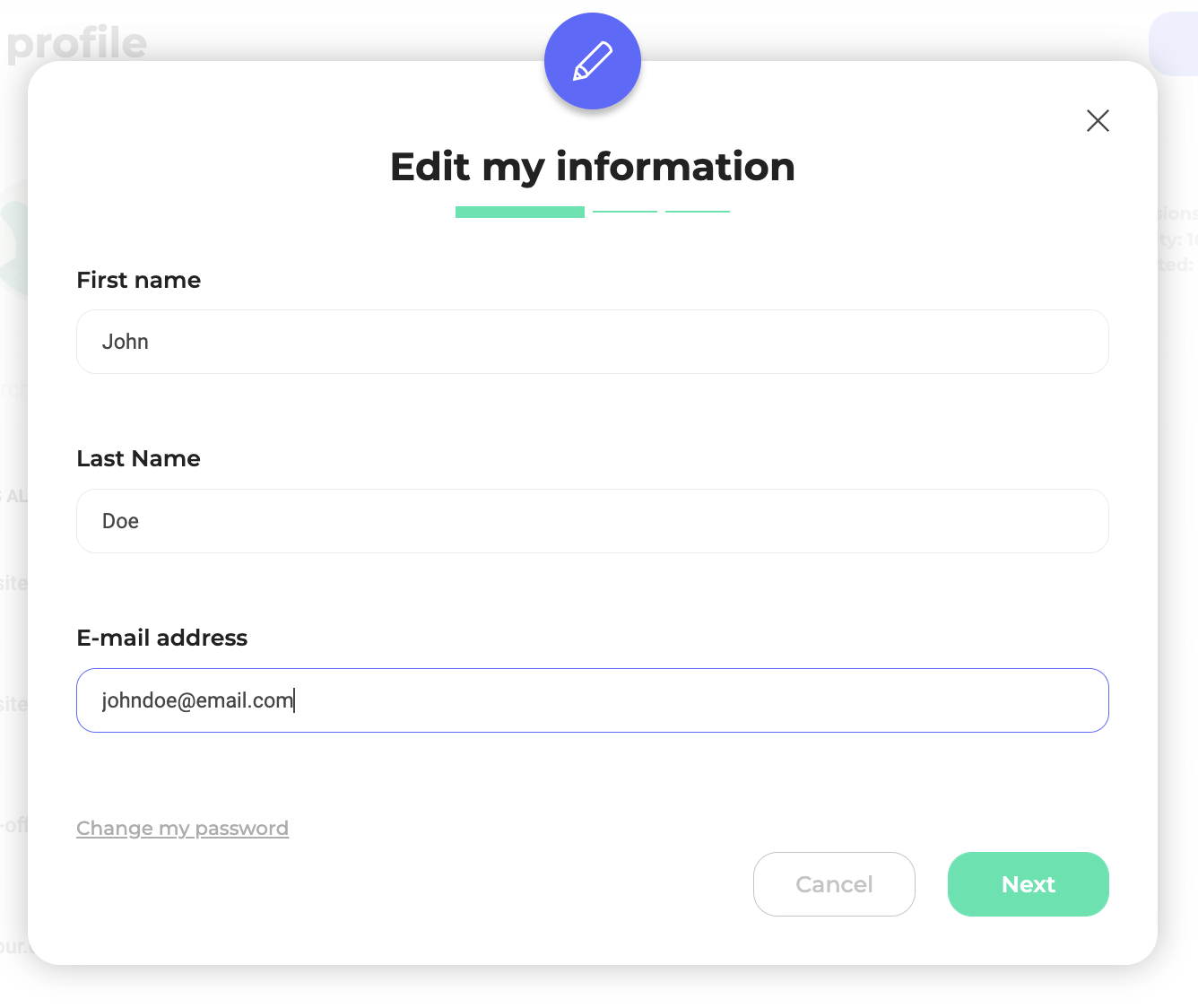Click the faded profile heading behind dialog
Image resolution: width=1198 pixels, height=1008 pixels.
(x=77, y=43)
